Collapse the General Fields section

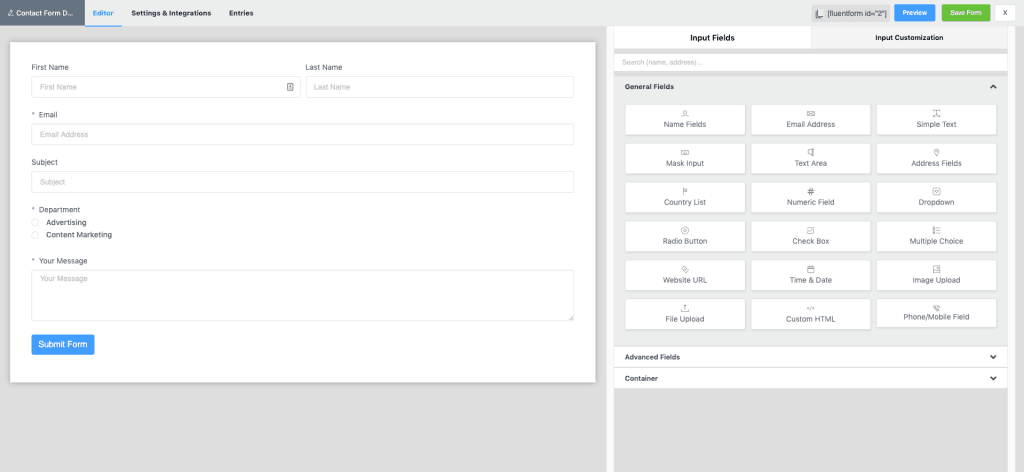point(993,86)
